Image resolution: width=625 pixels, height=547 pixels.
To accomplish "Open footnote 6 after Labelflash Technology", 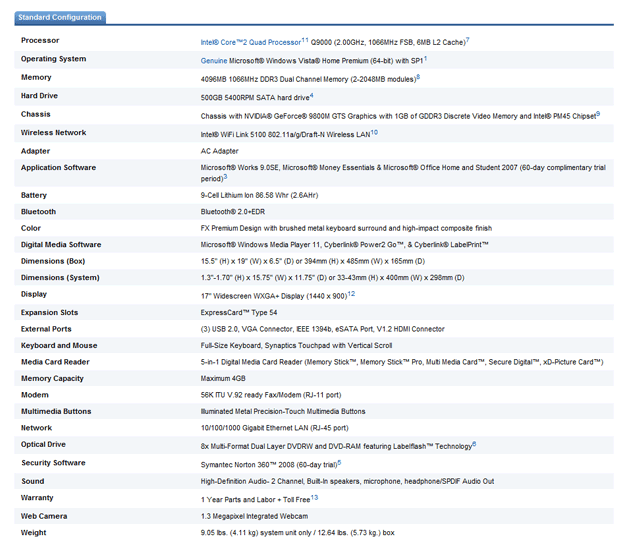I will pyautogui.click(x=474, y=444).
